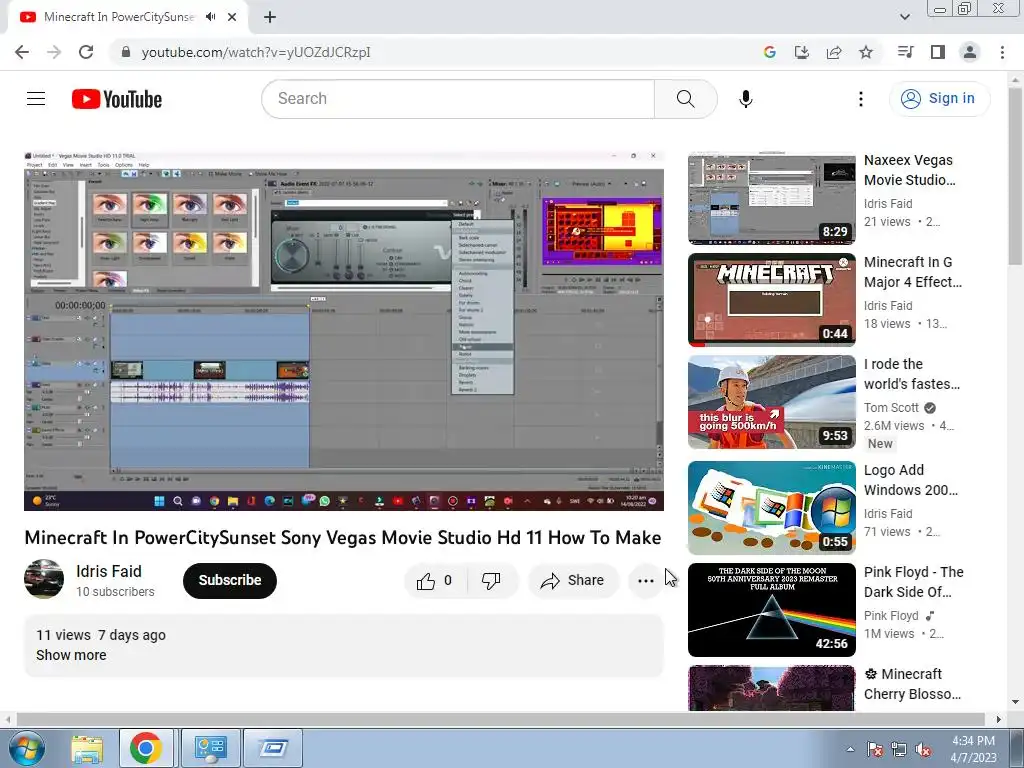The image size is (1024, 768).
Task: Open Pink Floyd Dark Side thumbnail
Action: (771, 609)
